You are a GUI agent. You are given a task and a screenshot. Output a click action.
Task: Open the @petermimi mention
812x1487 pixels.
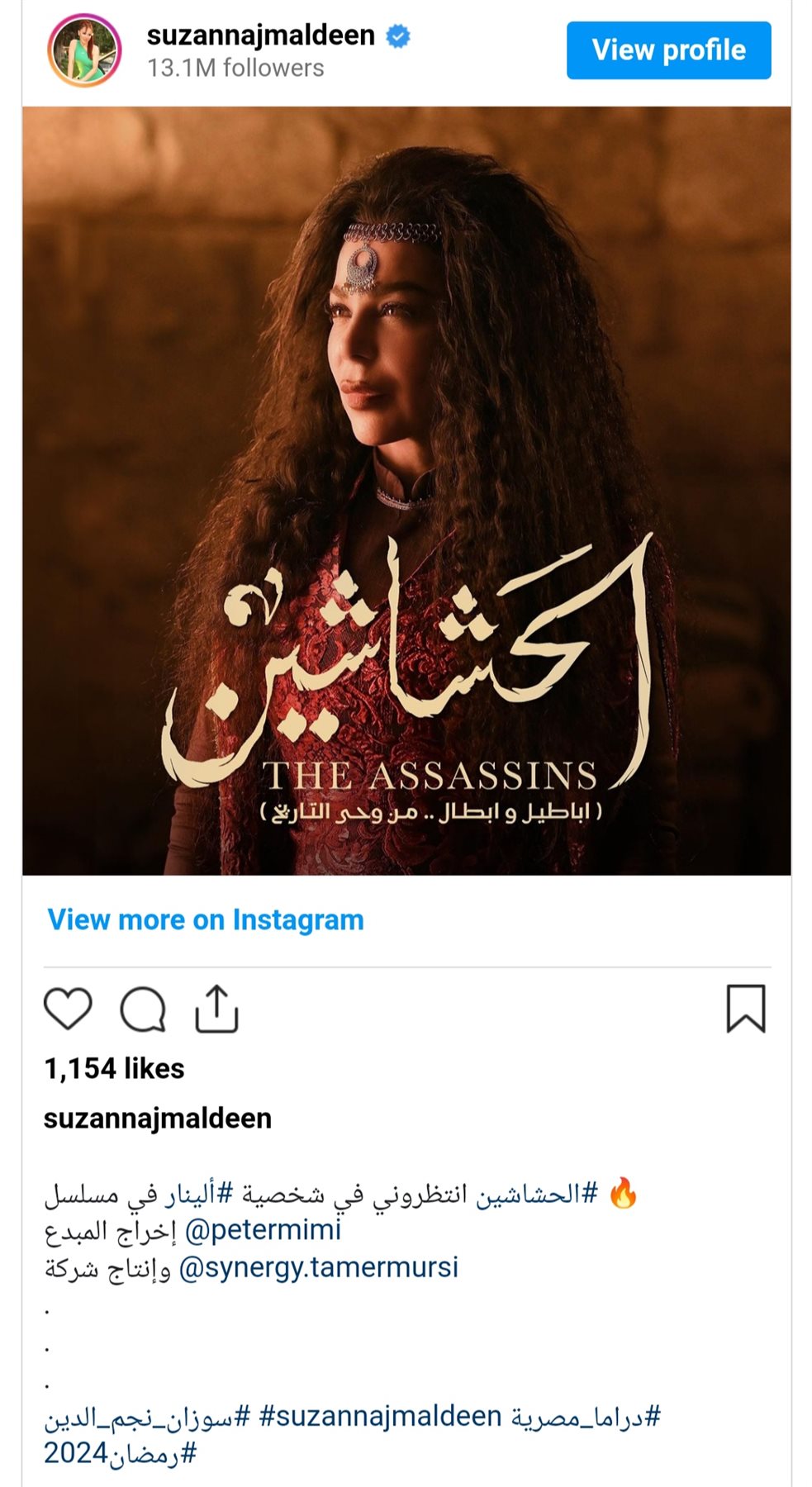tap(264, 1230)
